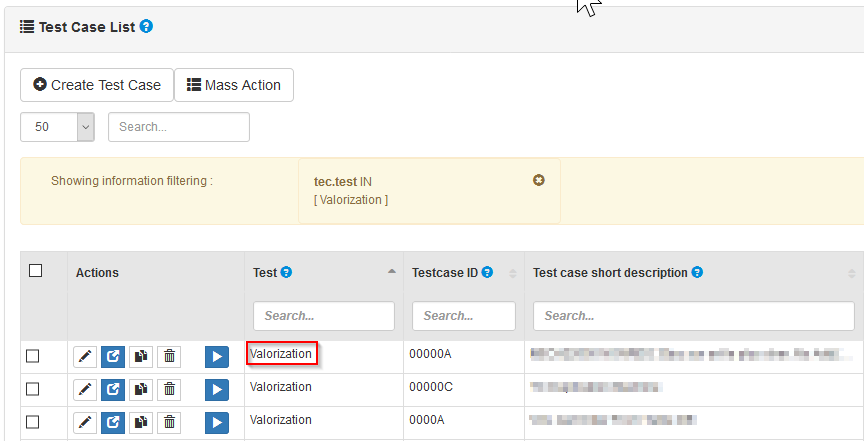This screenshot has width=864, height=441.
Task: Tick the select-all checkbox in the table header
Action: [x=36, y=271]
